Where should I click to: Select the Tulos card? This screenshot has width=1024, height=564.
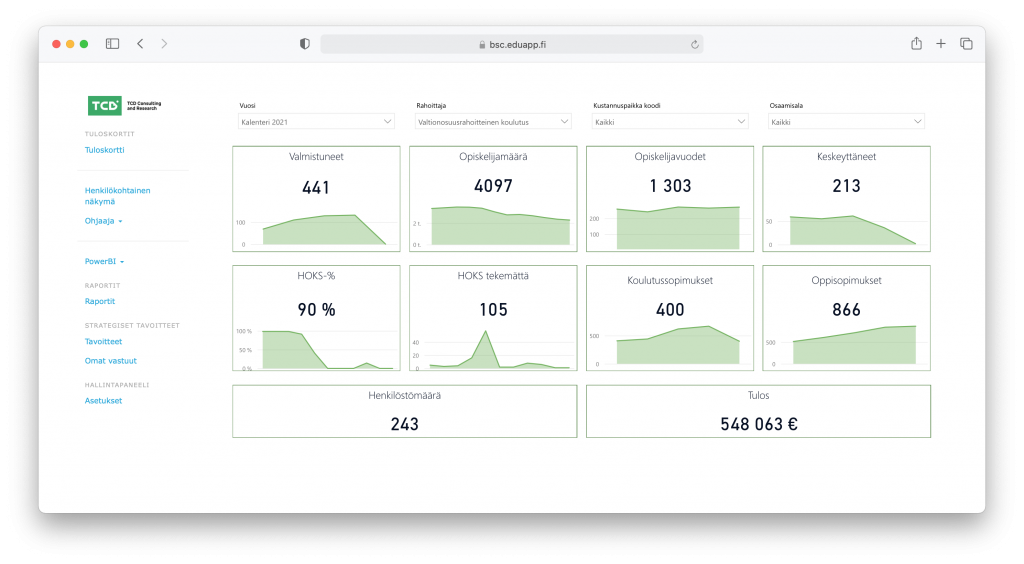click(758, 411)
